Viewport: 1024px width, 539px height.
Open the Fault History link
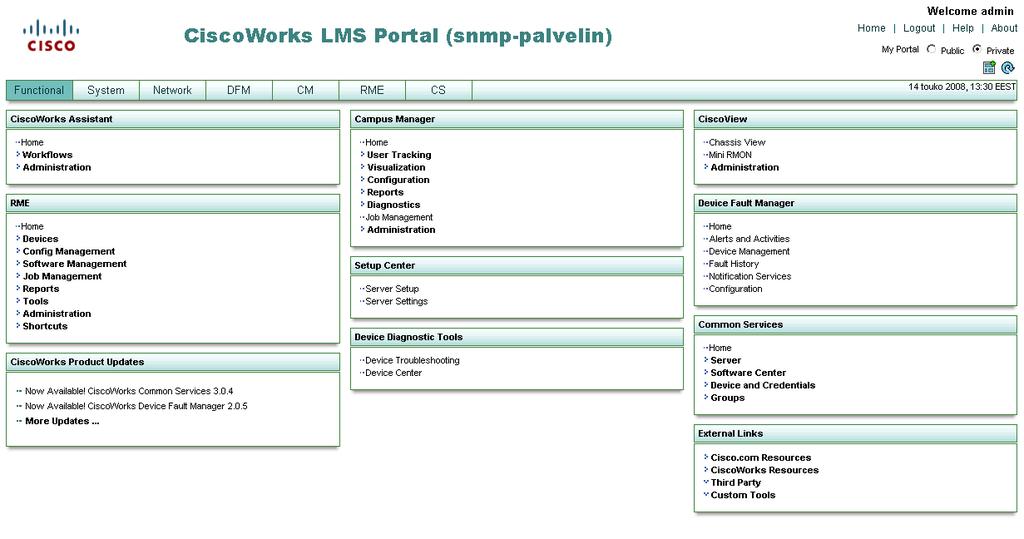pyautogui.click(x=733, y=264)
